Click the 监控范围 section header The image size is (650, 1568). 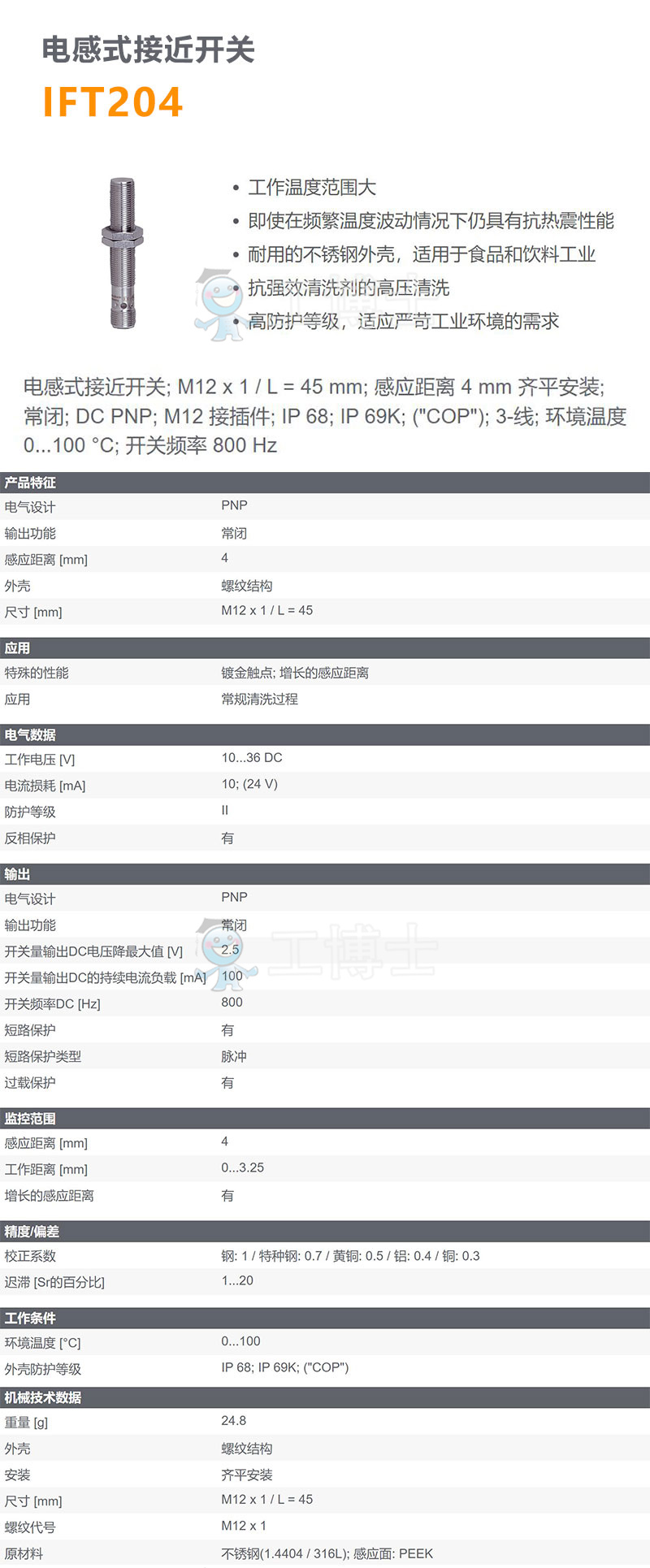(x=30, y=1119)
